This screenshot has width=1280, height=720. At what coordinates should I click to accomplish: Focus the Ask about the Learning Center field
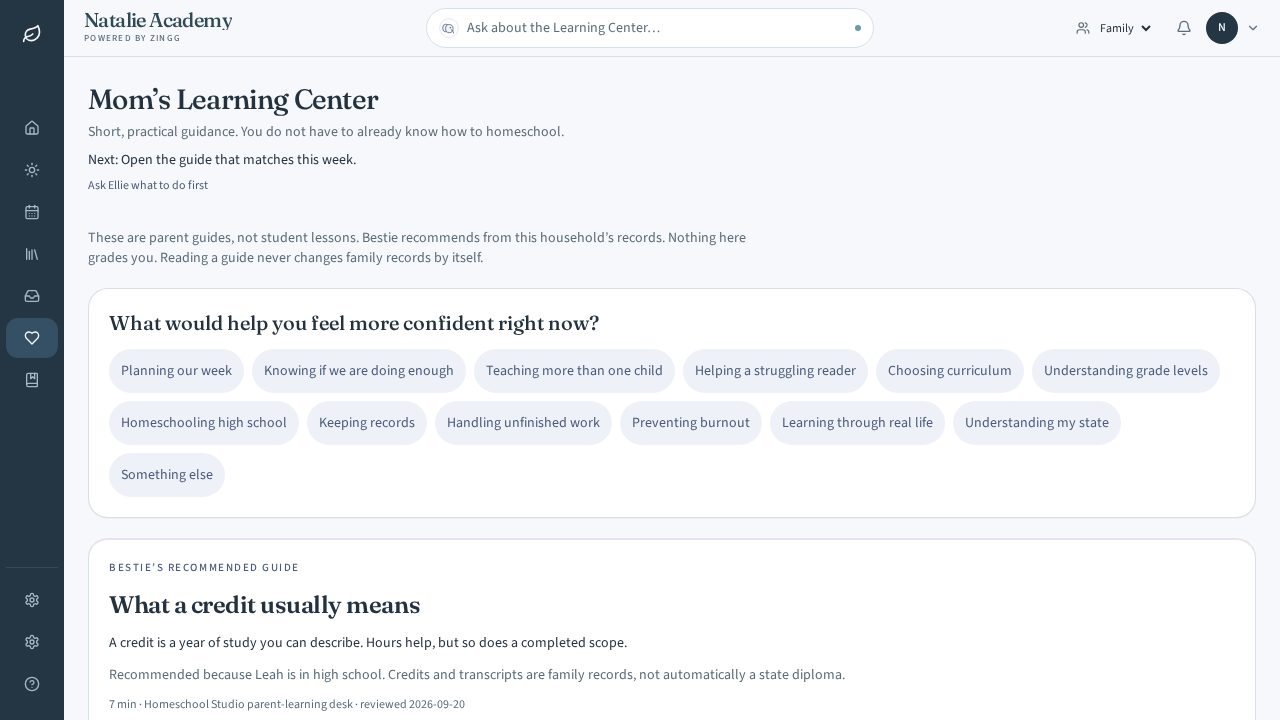click(650, 28)
